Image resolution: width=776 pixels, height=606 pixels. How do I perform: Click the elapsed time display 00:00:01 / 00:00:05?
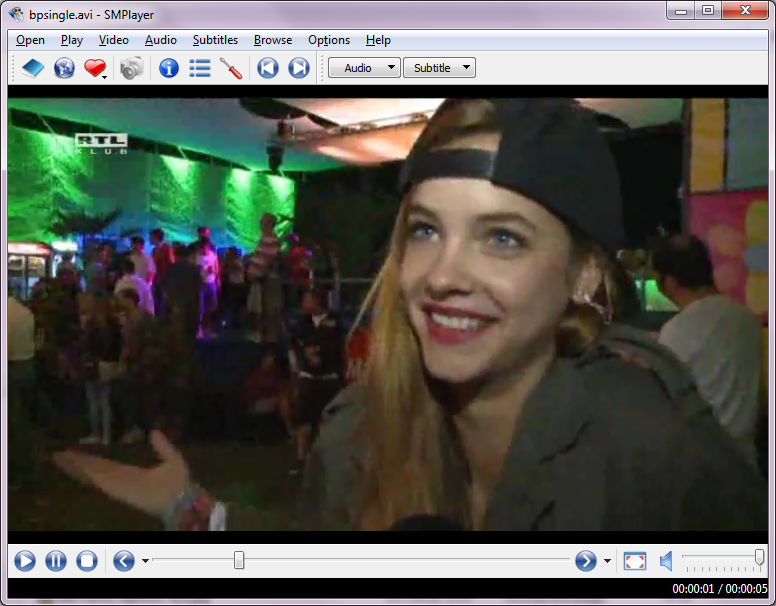720,589
